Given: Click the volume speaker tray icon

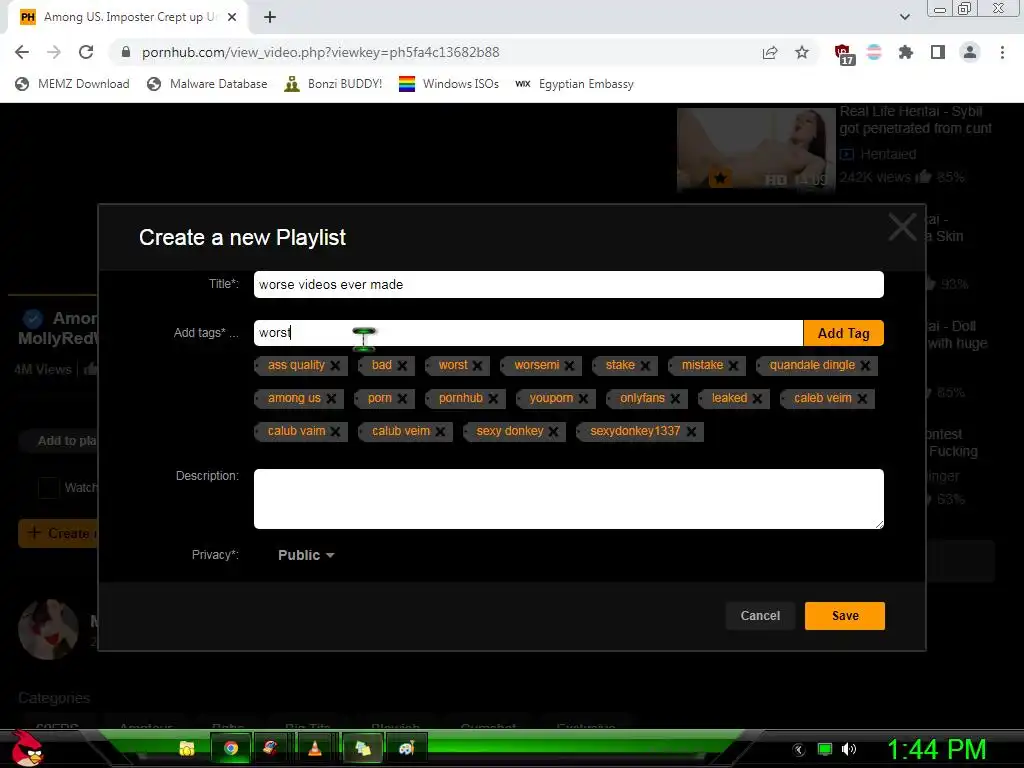Looking at the screenshot, I should pos(848,749).
